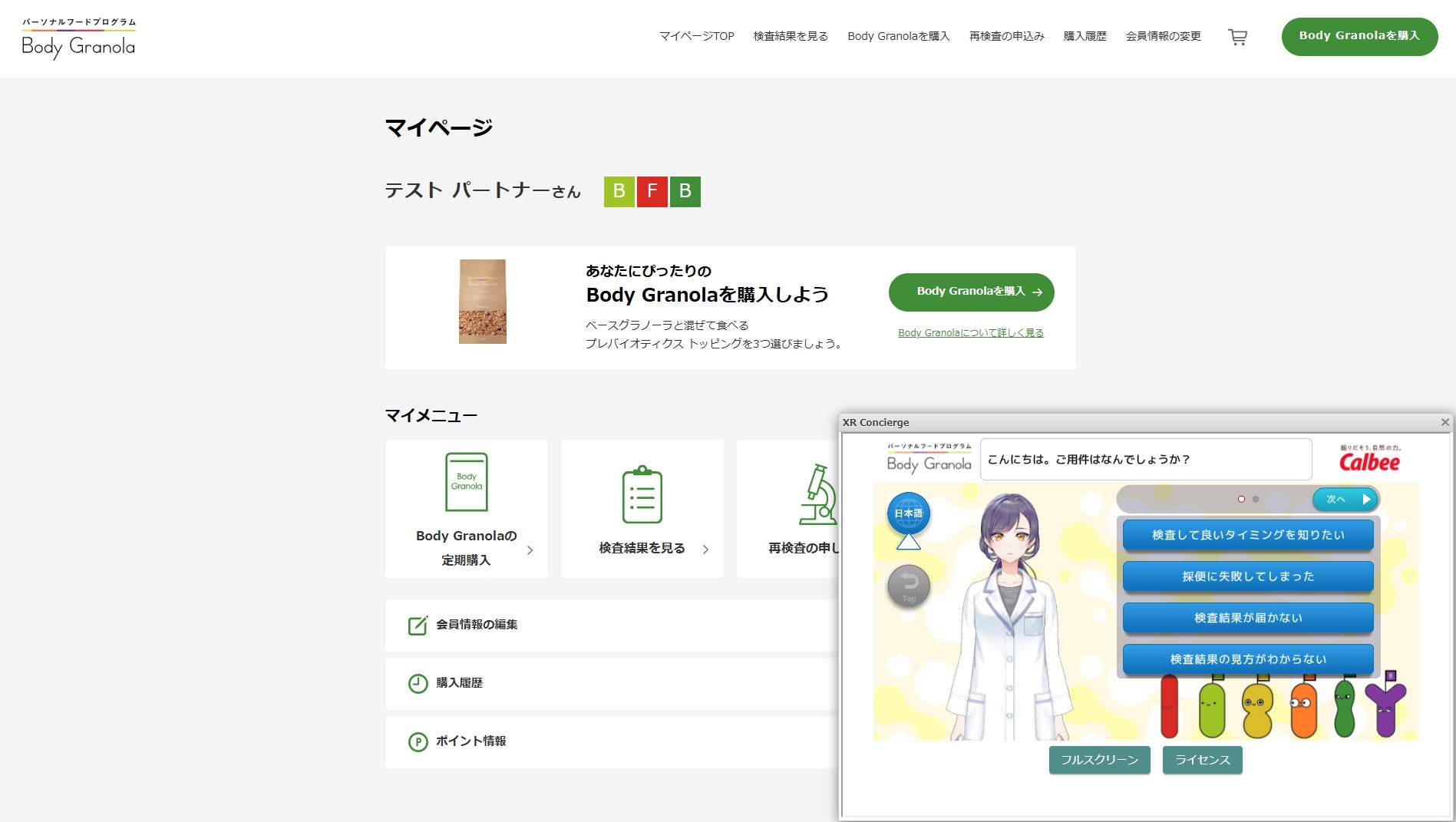Expand language selector triangle under 日本語
This screenshot has height=822, width=1456.
tap(909, 542)
